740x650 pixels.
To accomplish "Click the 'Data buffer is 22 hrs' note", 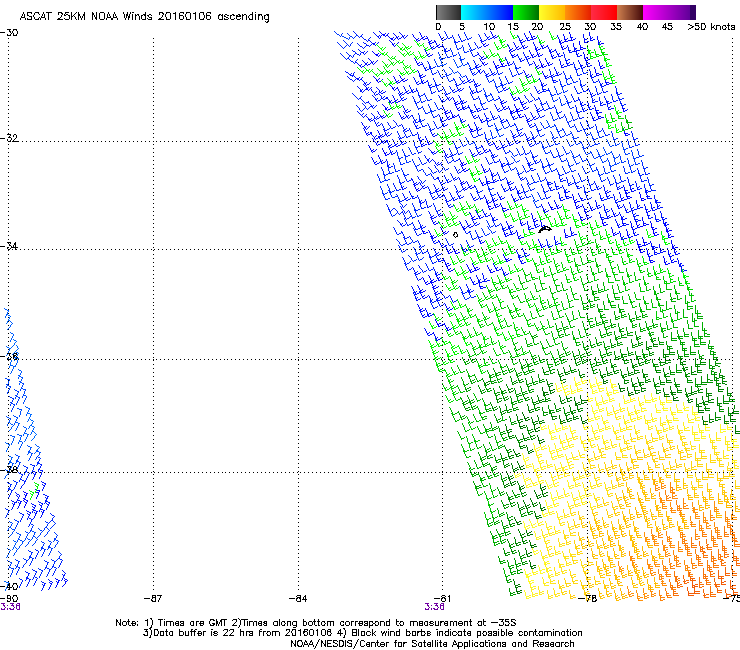I will coord(362,633).
